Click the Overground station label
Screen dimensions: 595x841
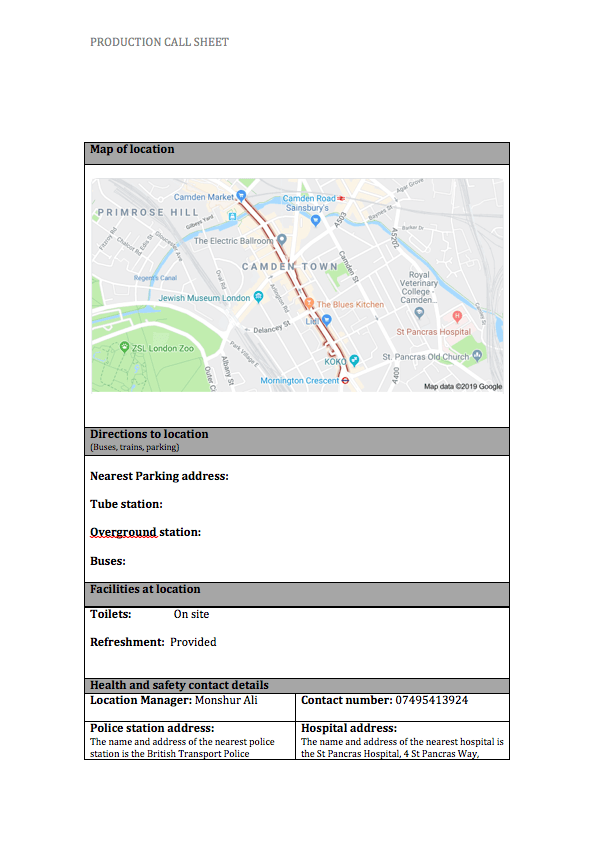pyautogui.click(x=145, y=532)
